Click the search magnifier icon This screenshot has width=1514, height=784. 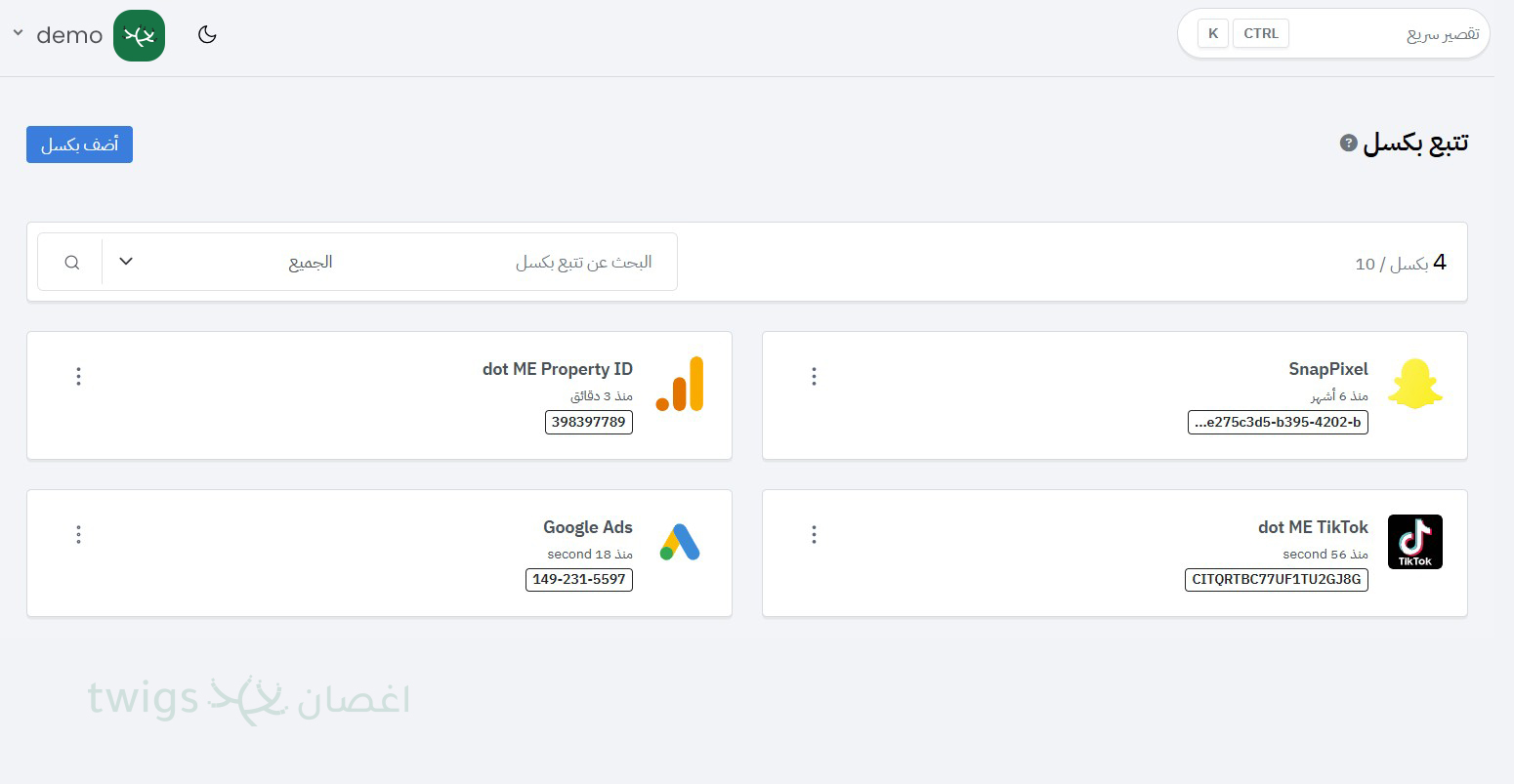point(72,262)
